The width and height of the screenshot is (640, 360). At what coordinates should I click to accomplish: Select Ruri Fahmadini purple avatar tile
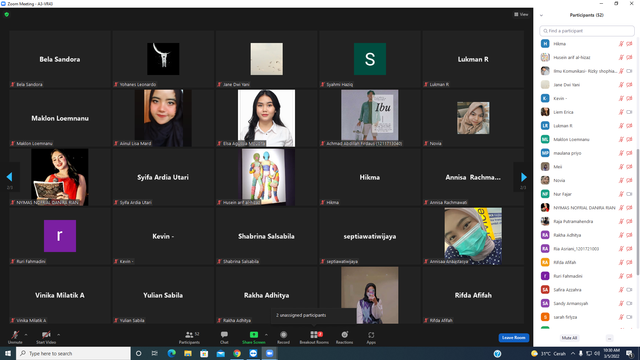pyautogui.click(x=60, y=236)
